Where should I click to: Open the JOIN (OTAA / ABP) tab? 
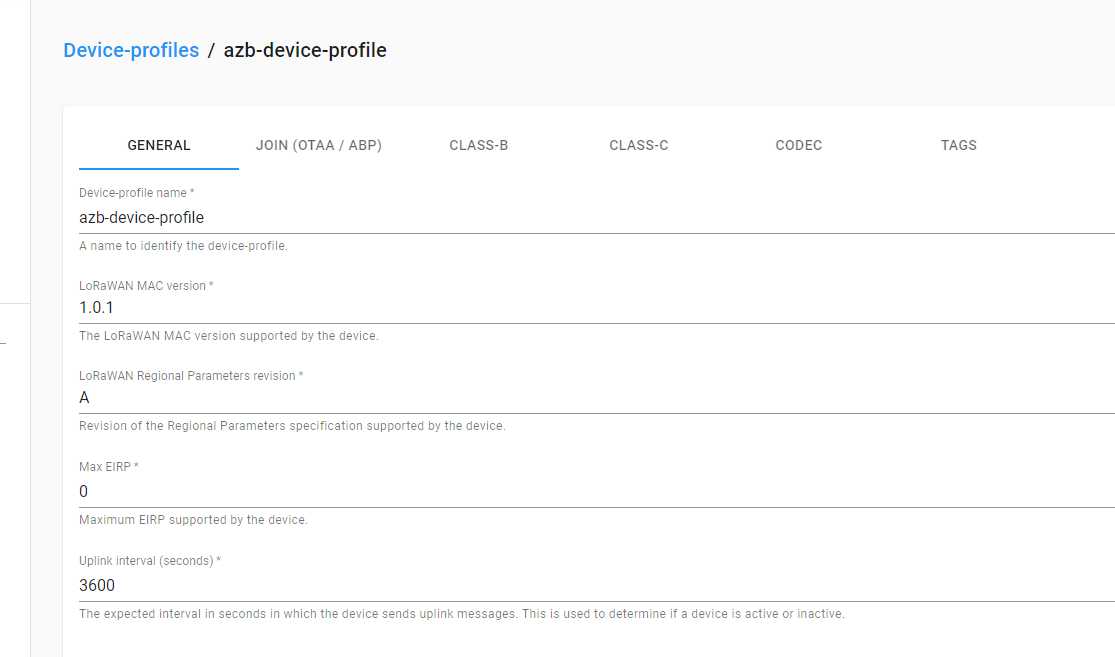pos(319,145)
